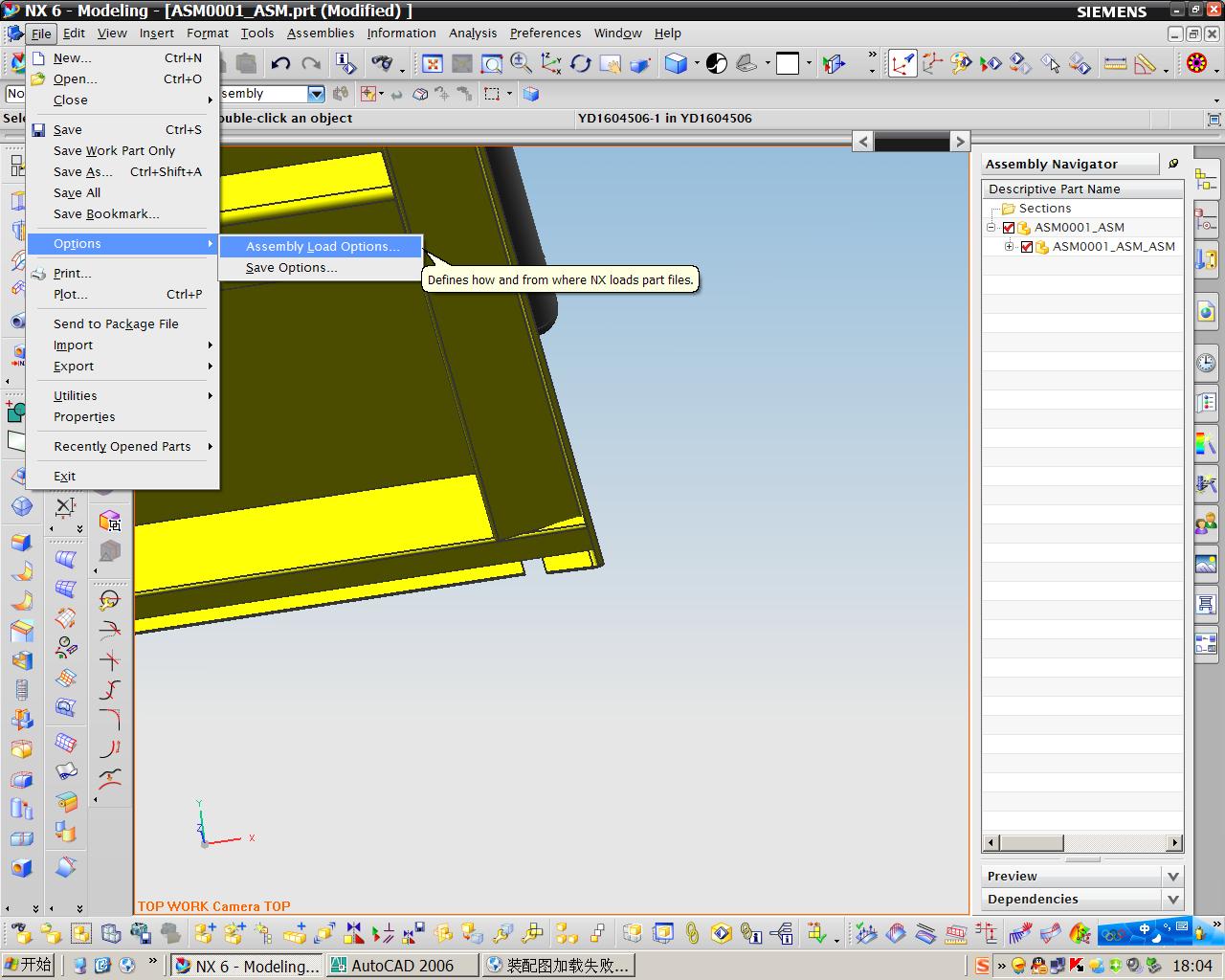
Task: Expand the Dependencies panel
Action: click(1173, 899)
